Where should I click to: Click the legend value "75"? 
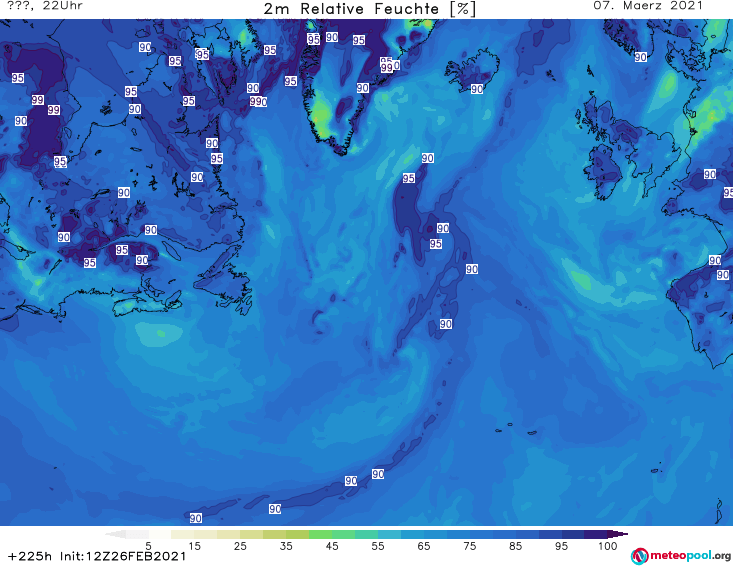tap(469, 546)
